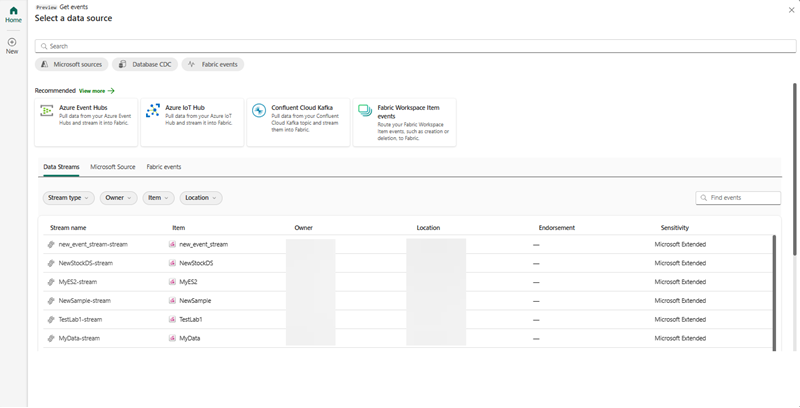
Task: Click stream icon beside MyES2-stream
Action: pos(51,282)
